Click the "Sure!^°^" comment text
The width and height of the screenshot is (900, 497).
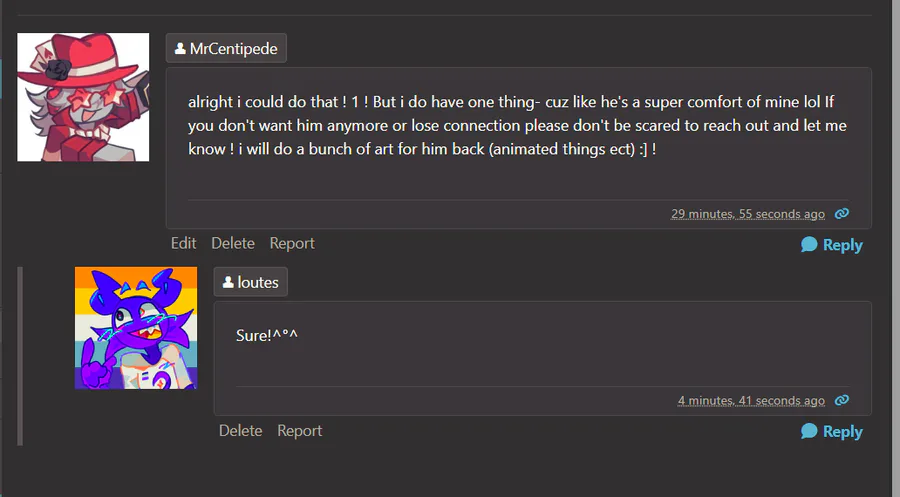click(x=267, y=335)
